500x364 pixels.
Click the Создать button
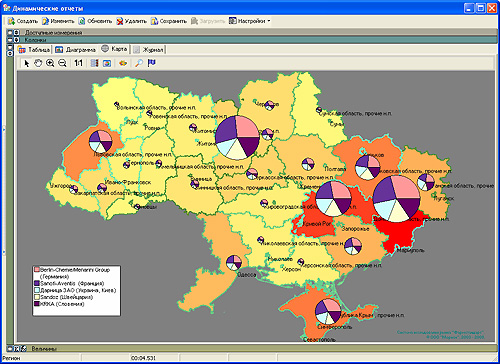pyautogui.click(x=23, y=21)
